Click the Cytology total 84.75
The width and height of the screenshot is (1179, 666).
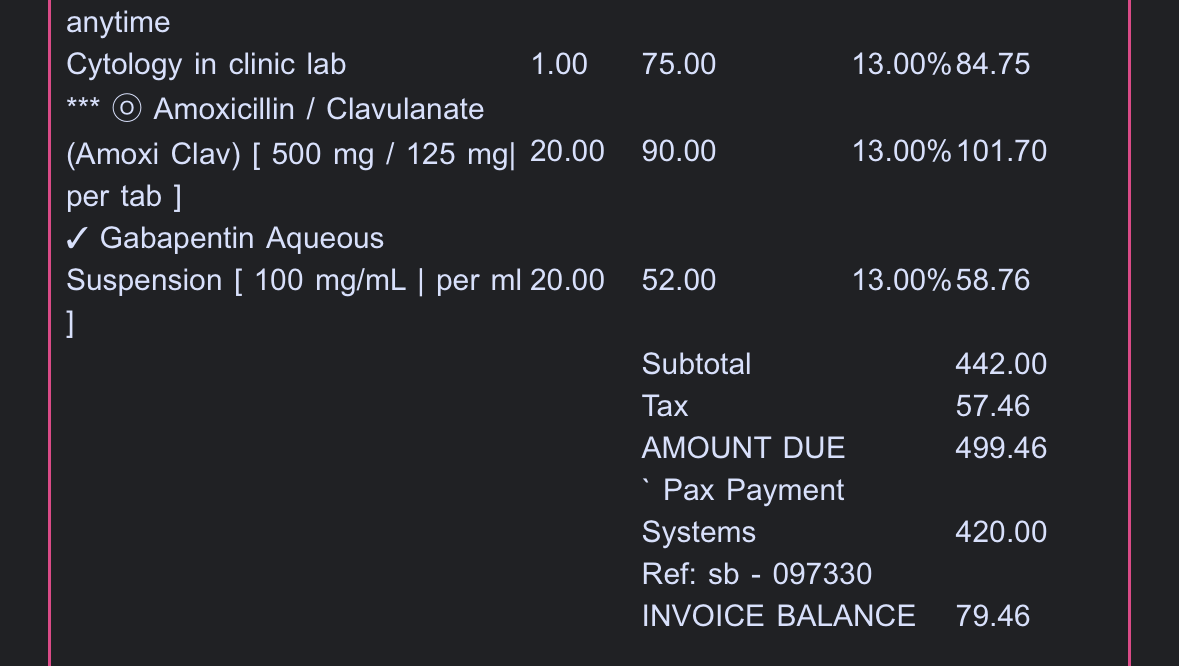pos(992,65)
